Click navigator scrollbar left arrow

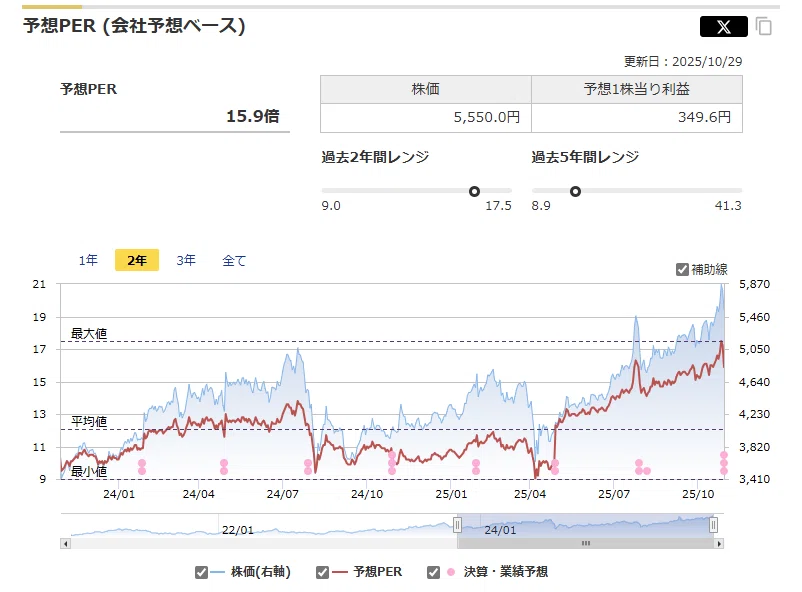(x=65, y=543)
